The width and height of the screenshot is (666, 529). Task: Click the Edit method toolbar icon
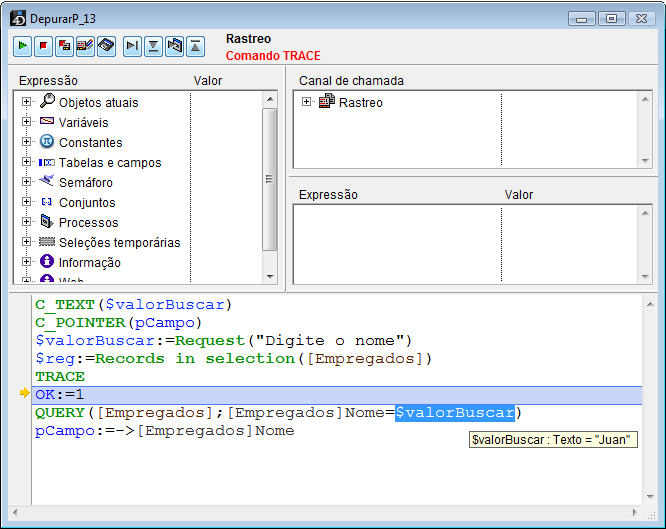85,45
